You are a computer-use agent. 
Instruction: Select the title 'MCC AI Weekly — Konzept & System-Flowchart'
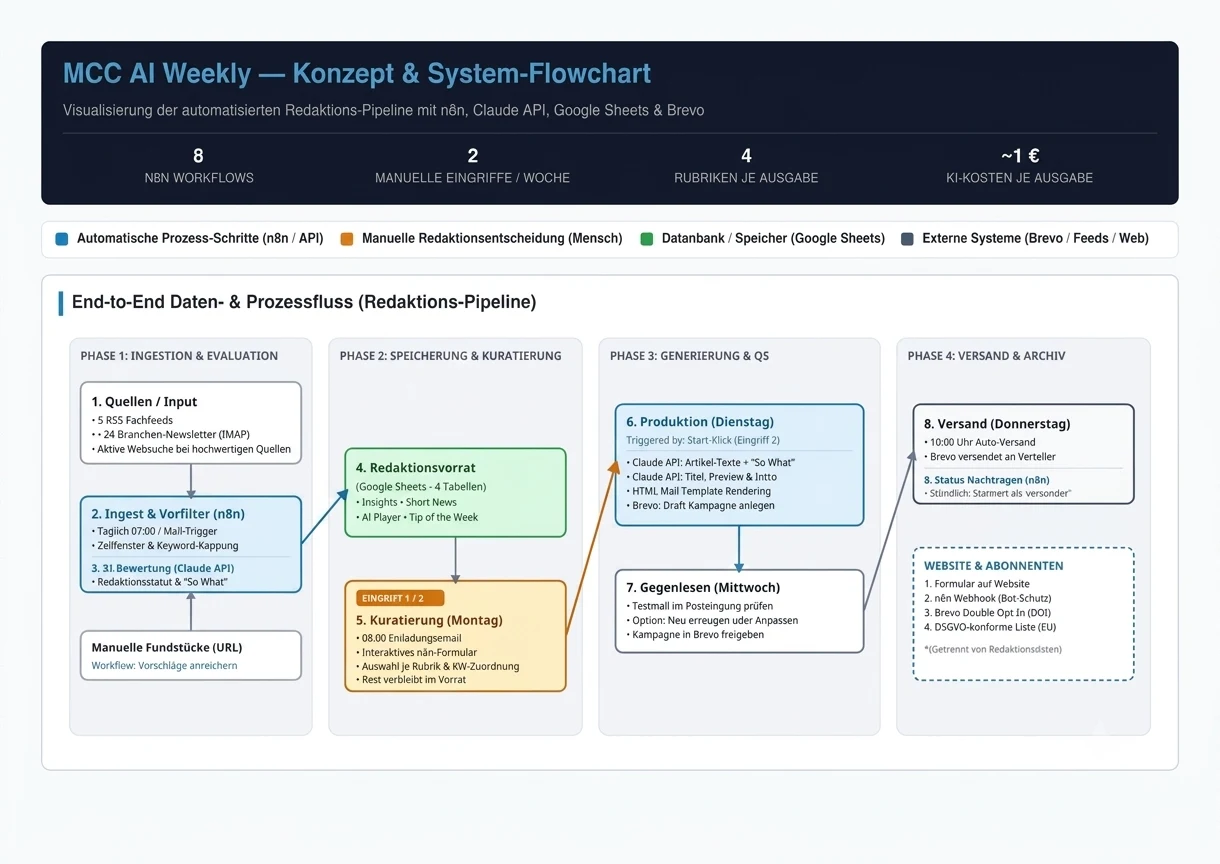[x=357, y=73]
